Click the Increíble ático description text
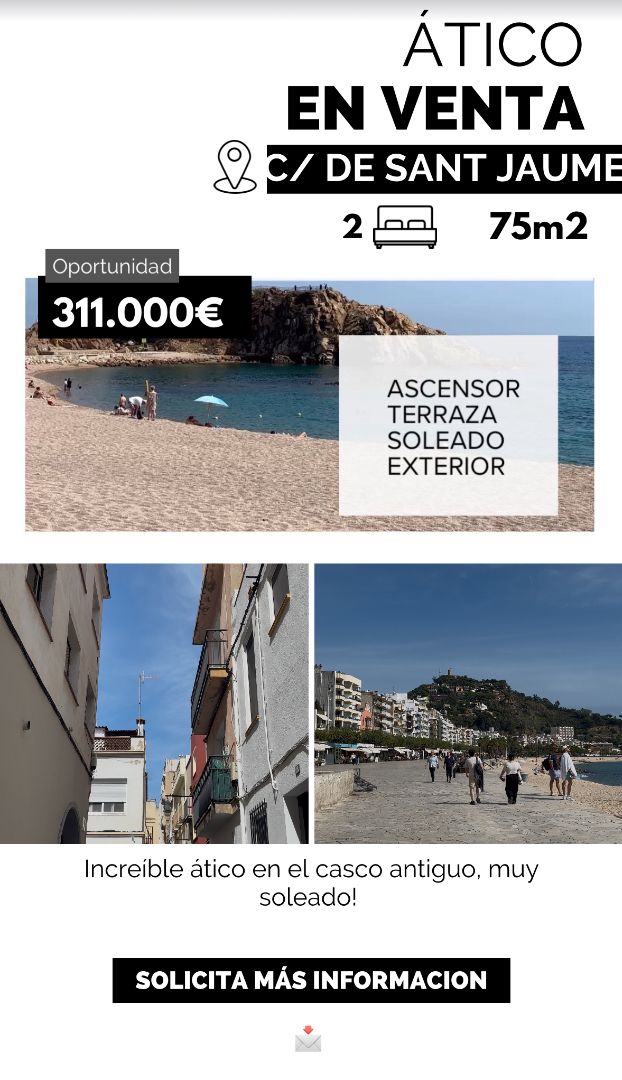622x1080 pixels. [311, 883]
